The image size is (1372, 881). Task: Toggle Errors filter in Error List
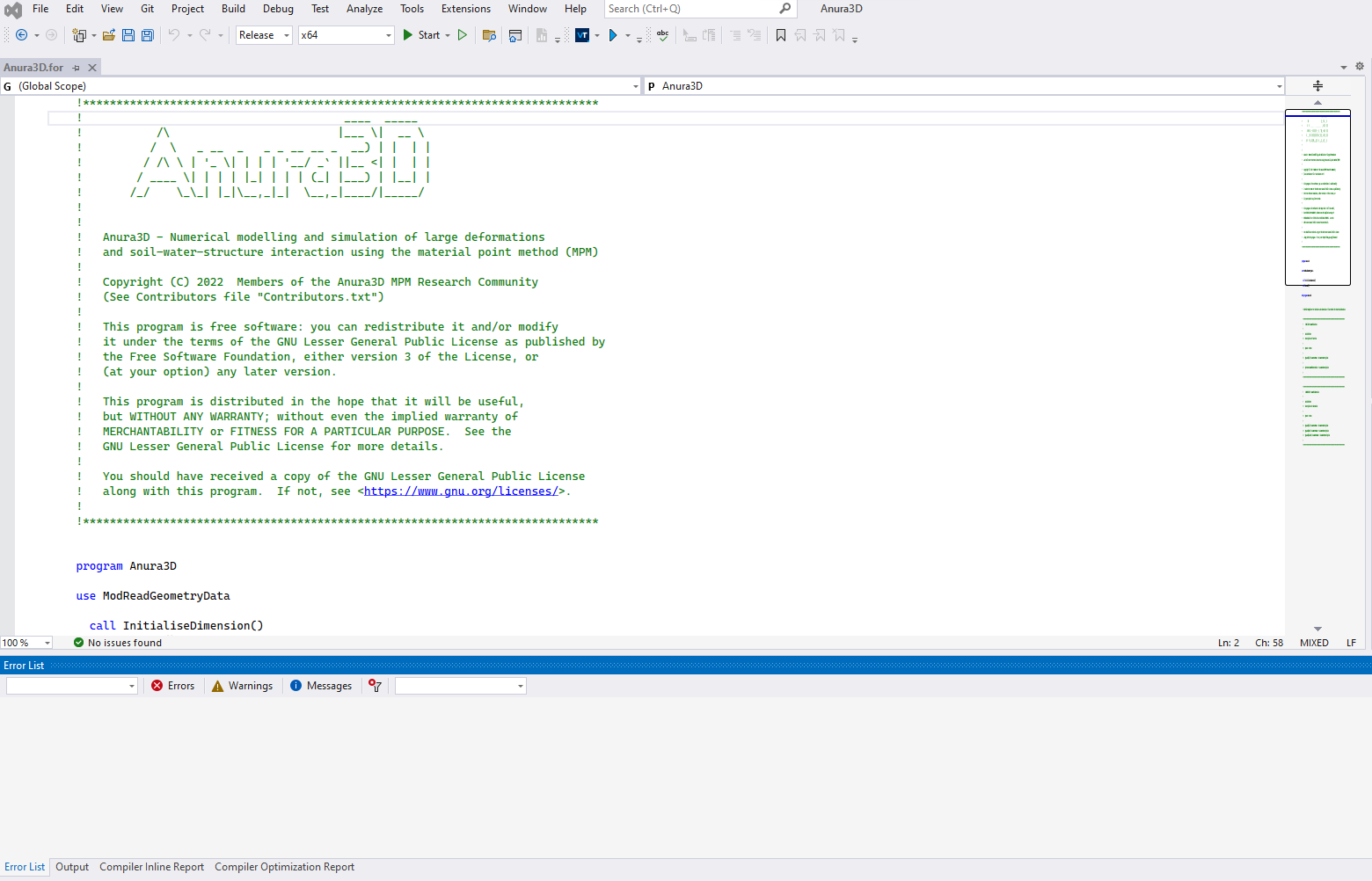pos(173,686)
